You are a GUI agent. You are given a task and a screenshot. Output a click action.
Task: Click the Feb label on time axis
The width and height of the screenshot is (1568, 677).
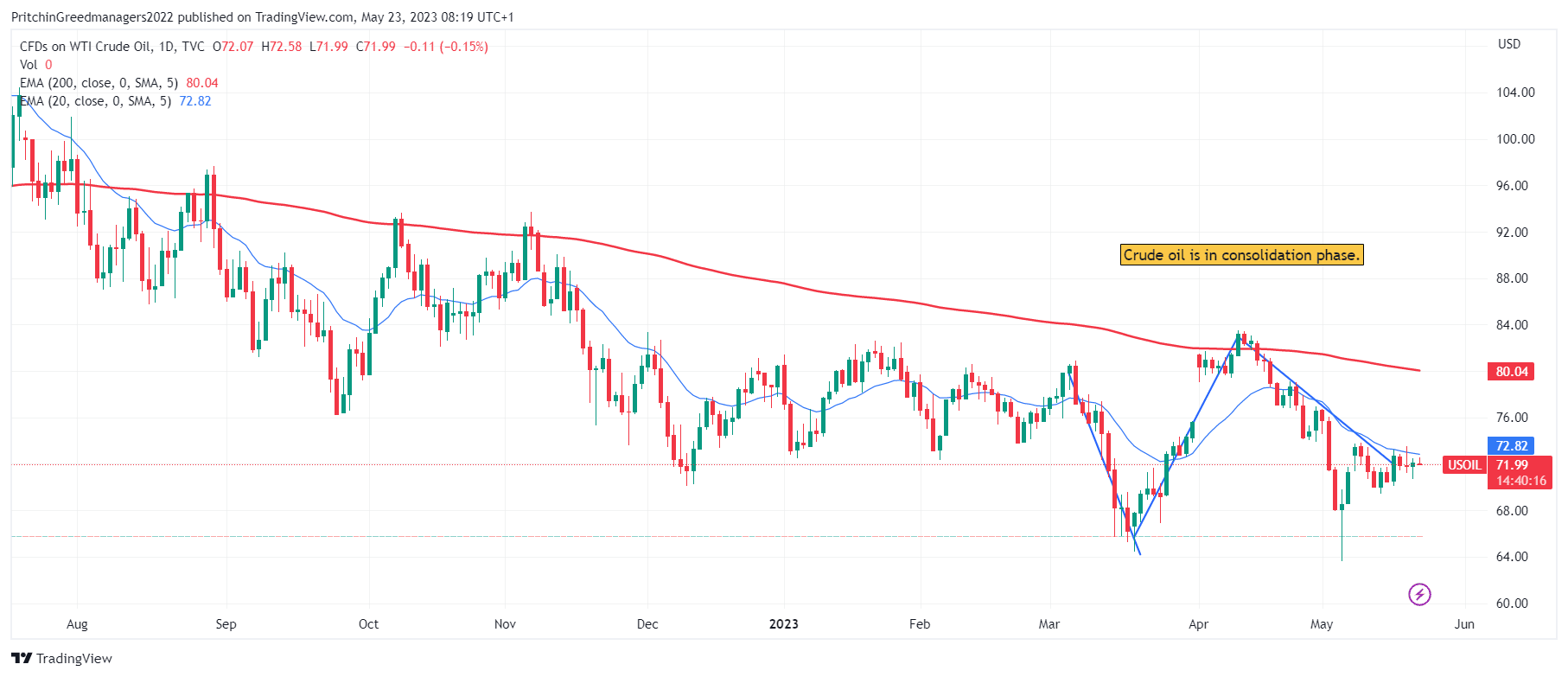point(920,624)
